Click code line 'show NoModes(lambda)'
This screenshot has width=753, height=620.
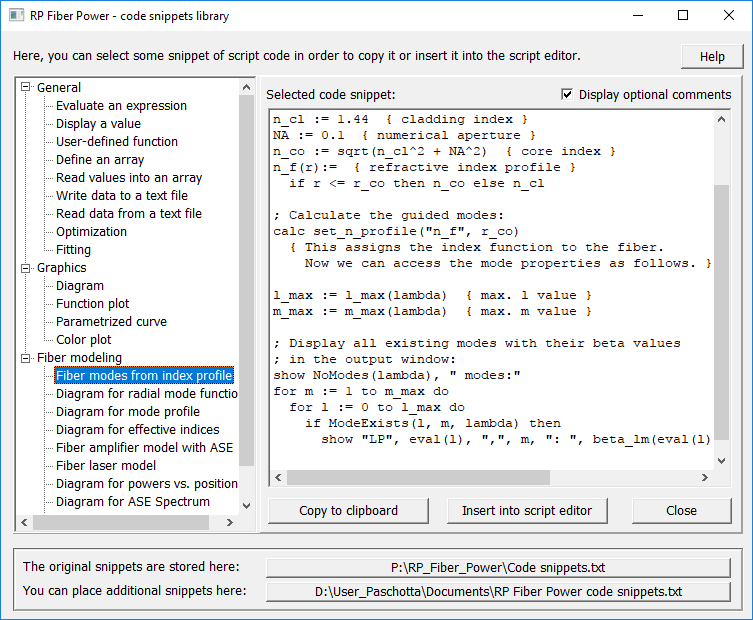pyautogui.click(x=397, y=376)
